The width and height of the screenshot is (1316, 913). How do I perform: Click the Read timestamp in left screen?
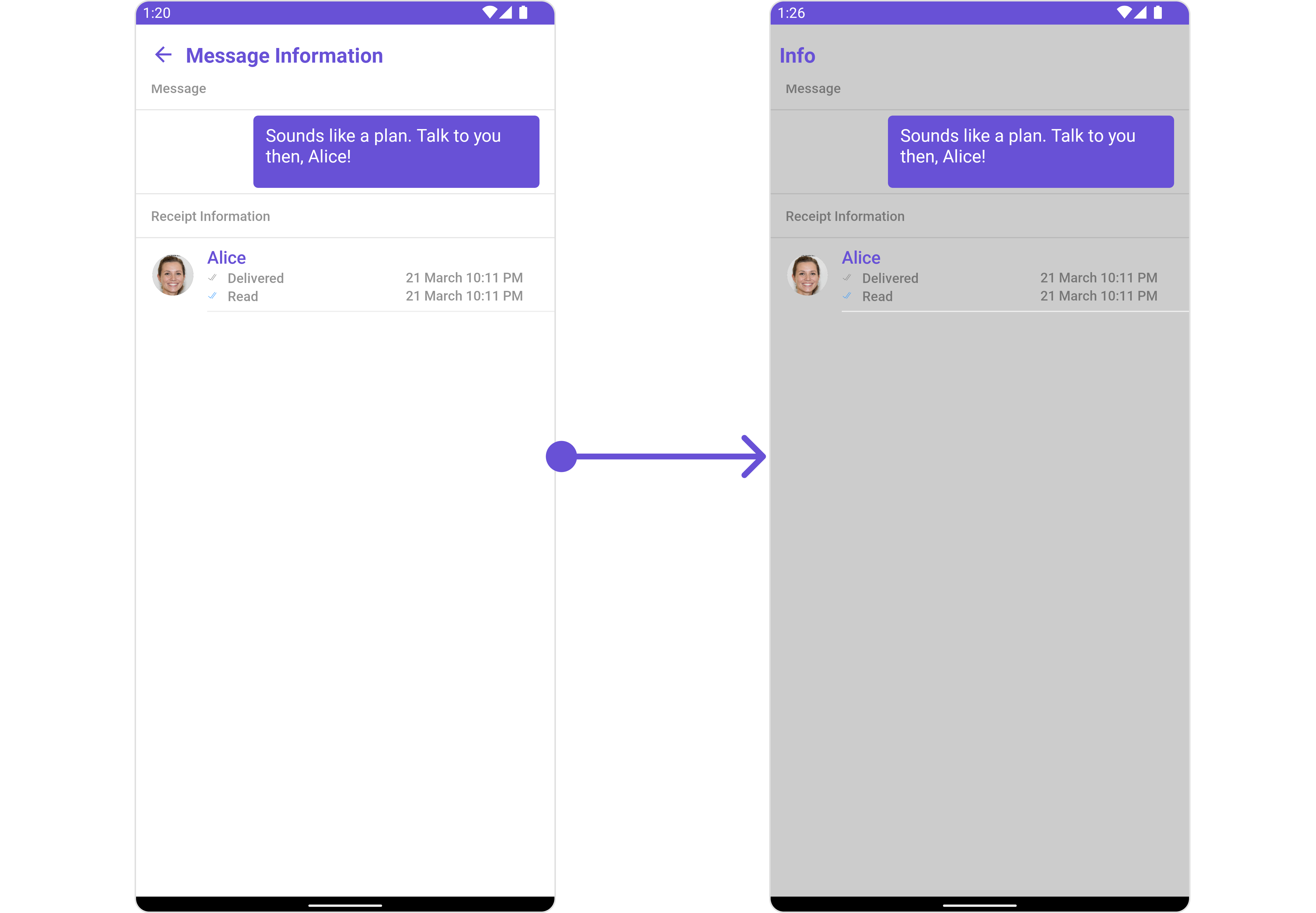[x=464, y=296]
